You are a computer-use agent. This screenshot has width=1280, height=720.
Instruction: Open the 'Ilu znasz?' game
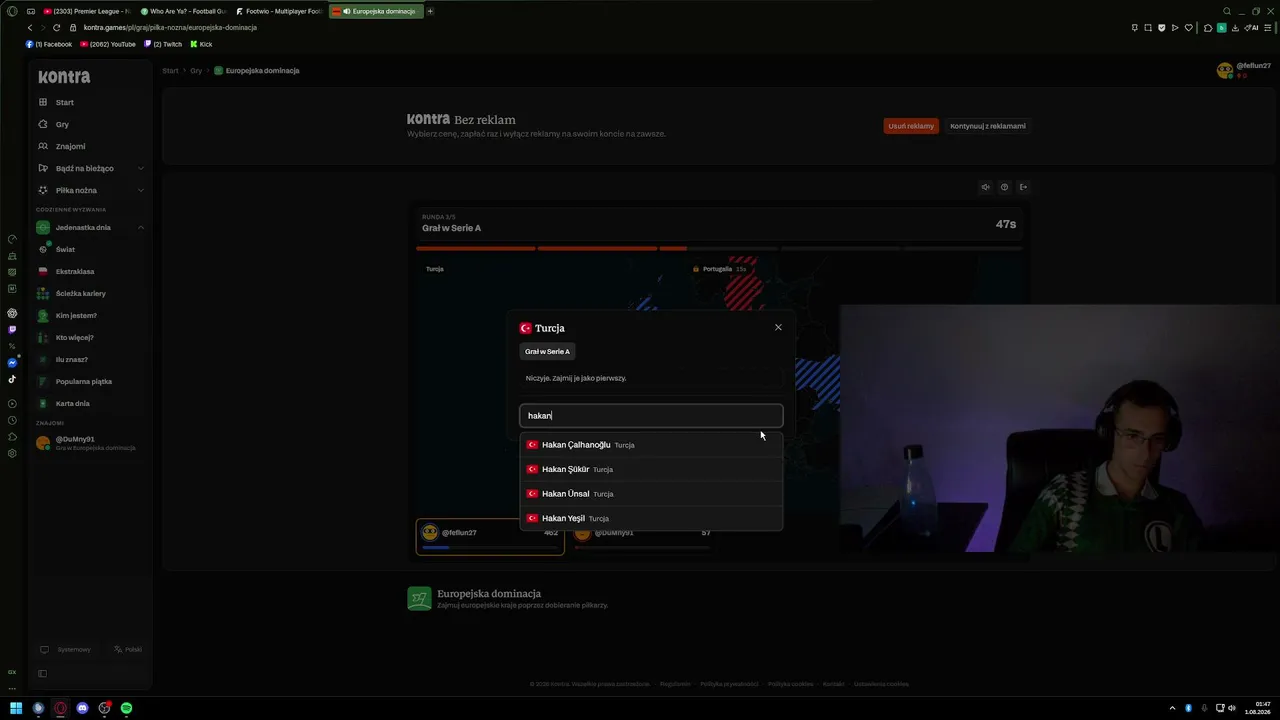tap(91, 359)
